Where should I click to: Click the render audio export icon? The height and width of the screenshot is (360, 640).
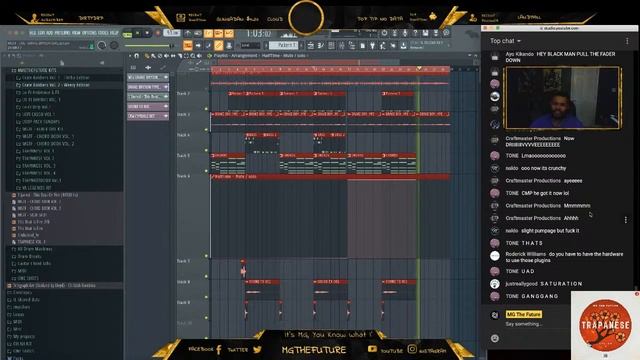(436, 33)
